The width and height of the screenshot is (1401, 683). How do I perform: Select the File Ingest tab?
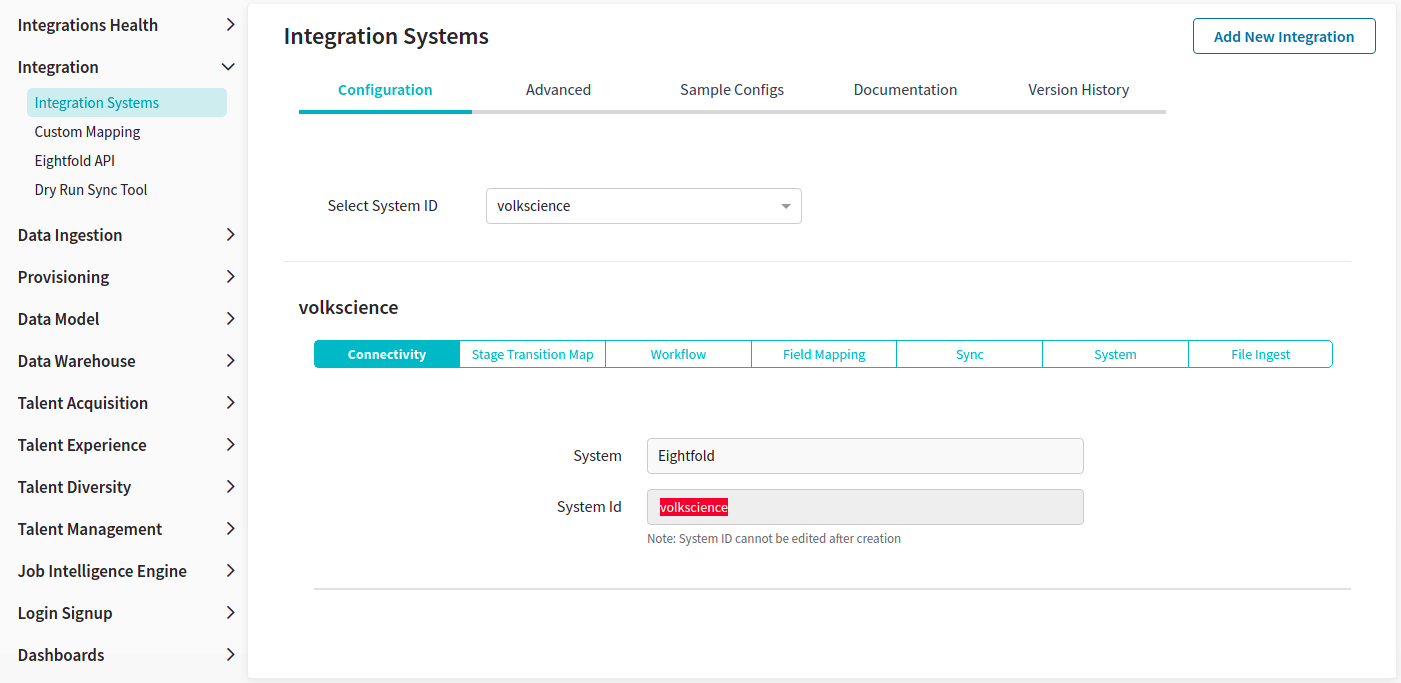(x=1261, y=354)
